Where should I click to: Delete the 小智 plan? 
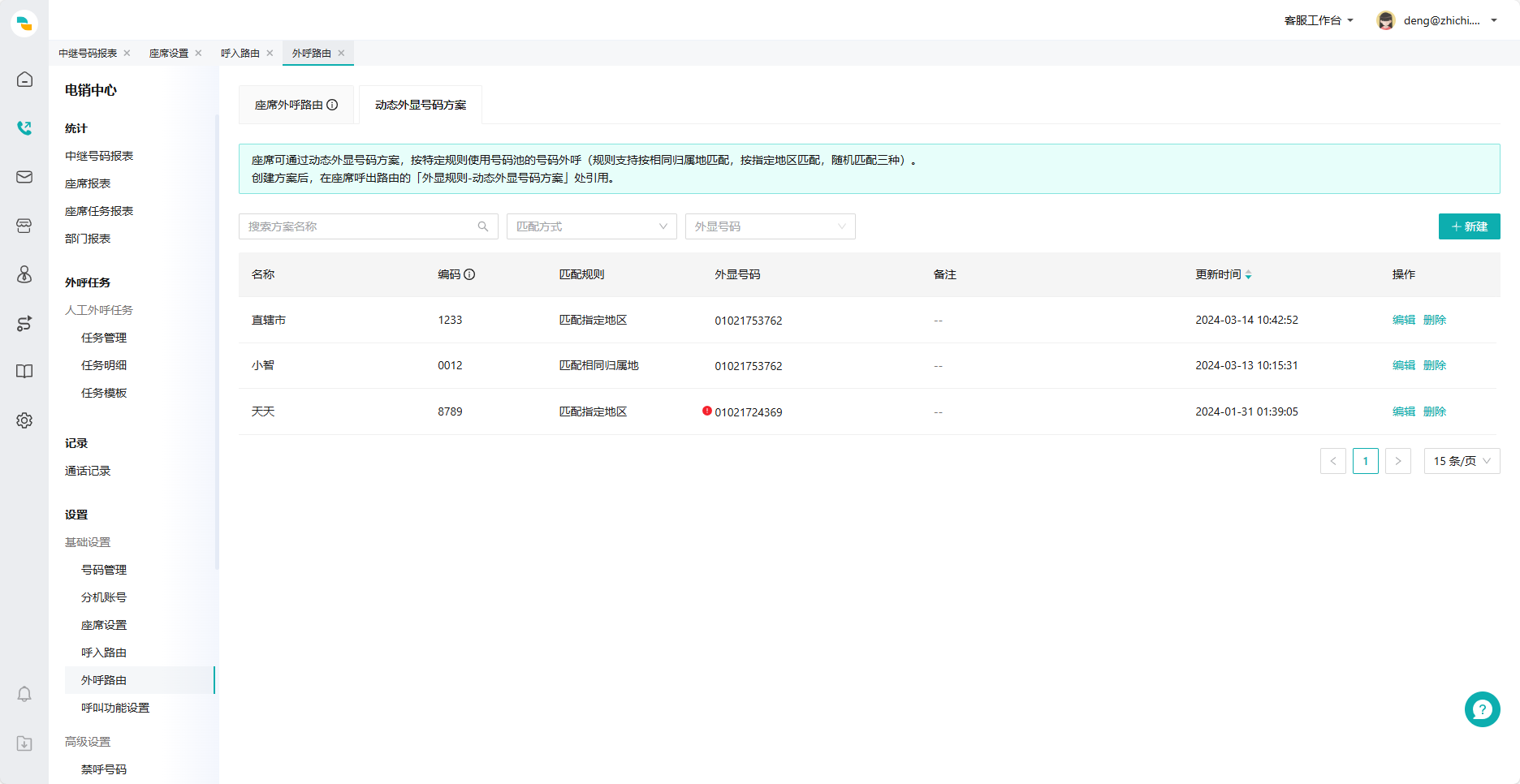click(1435, 365)
